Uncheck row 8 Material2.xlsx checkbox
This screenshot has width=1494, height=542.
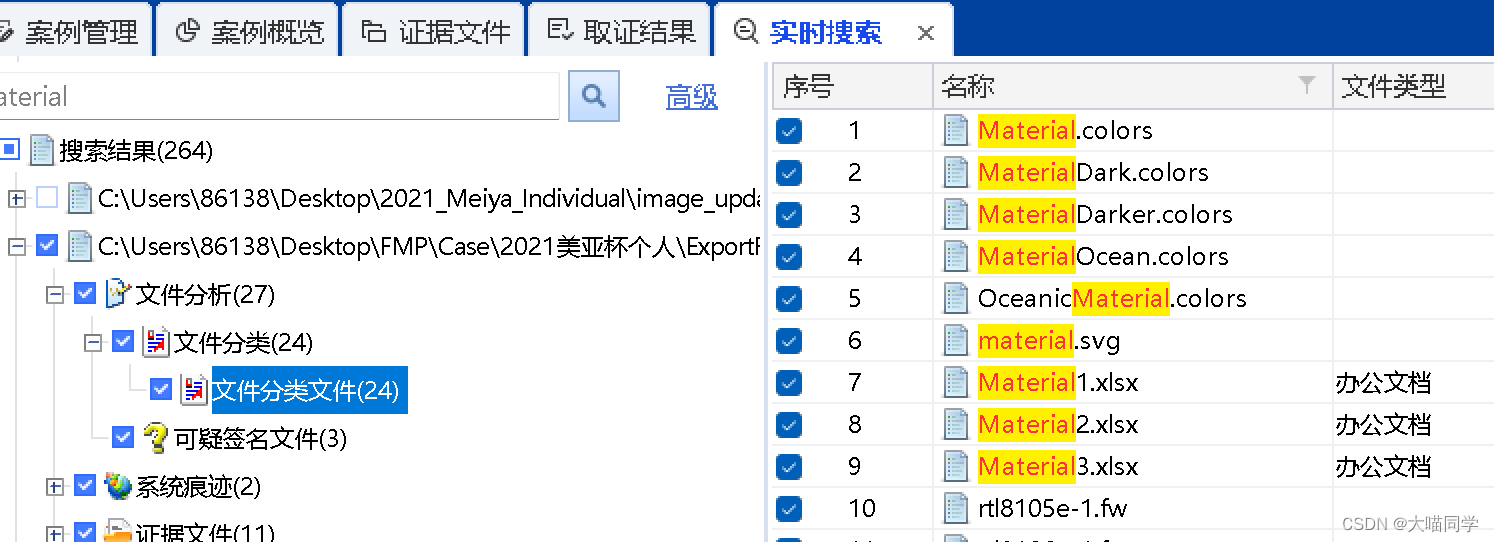click(790, 424)
